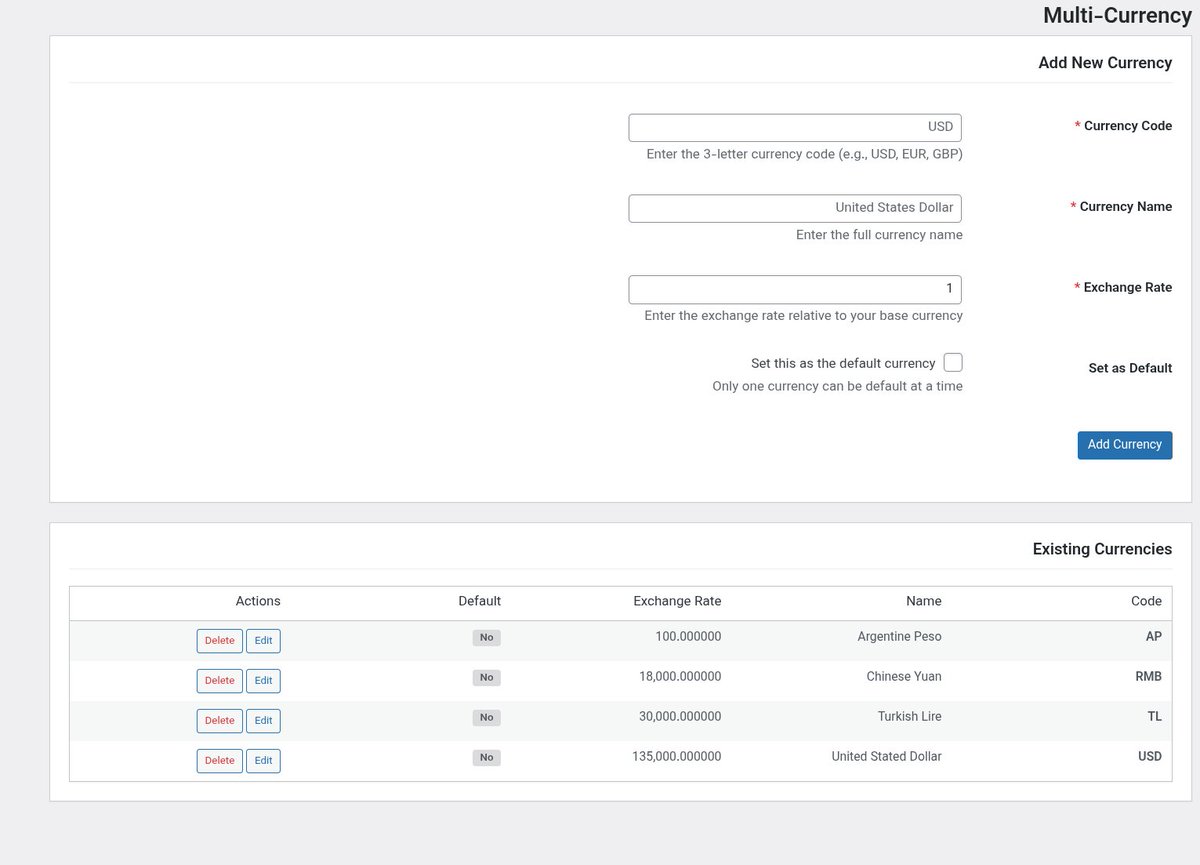
Task: Click the Add Currency button
Action: (x=1125, y=445)
